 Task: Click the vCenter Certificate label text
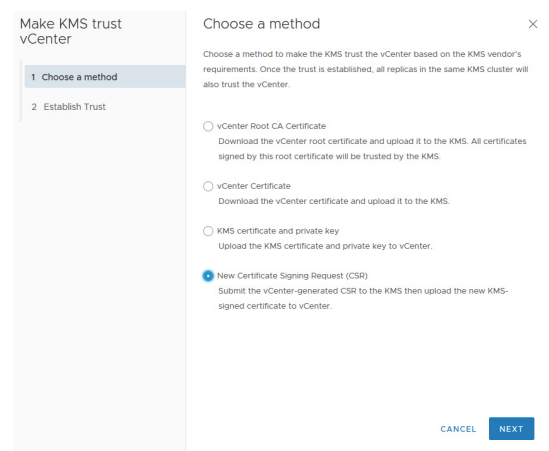pyautogui.click(x=253, y=186)
